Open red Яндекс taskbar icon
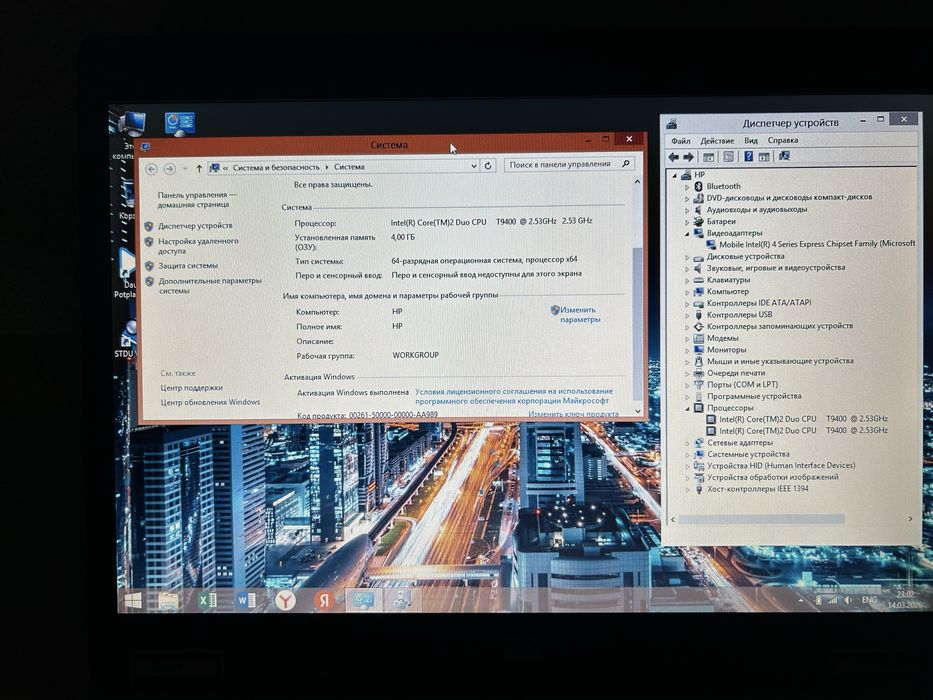This screenshot has height=700, width=933. pos(324,601)
